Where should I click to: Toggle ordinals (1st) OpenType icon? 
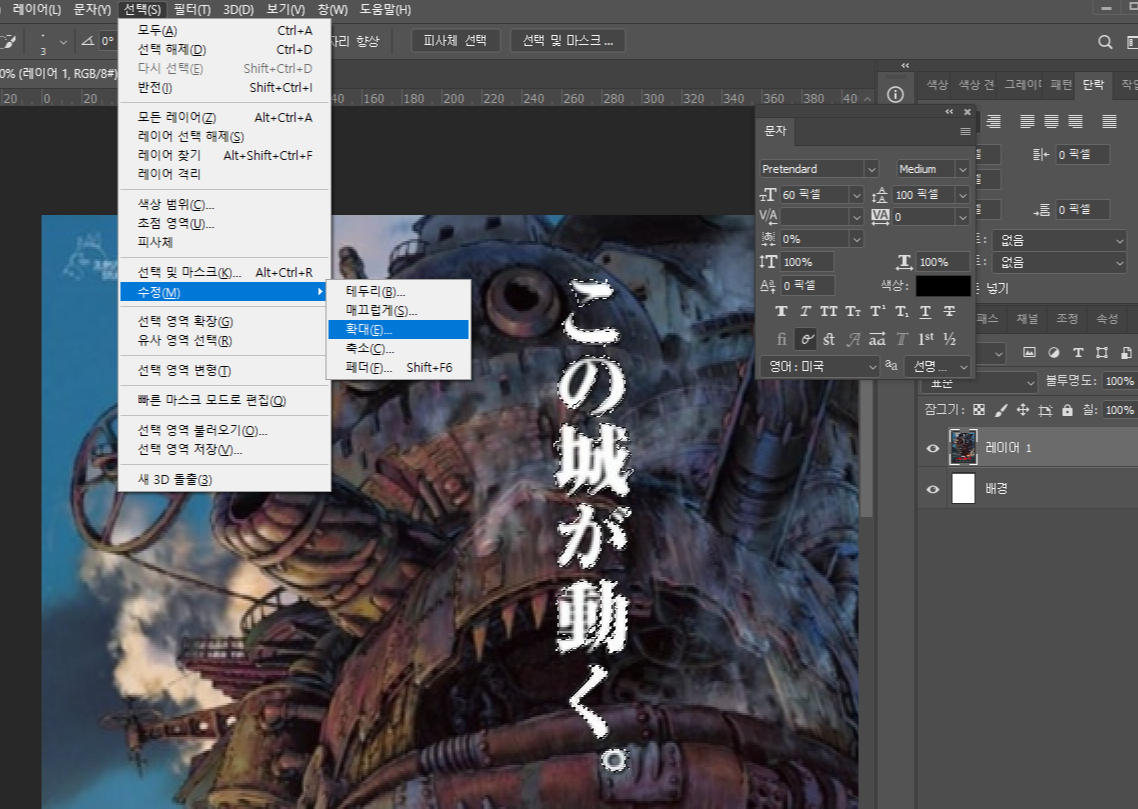pos(925,339)
